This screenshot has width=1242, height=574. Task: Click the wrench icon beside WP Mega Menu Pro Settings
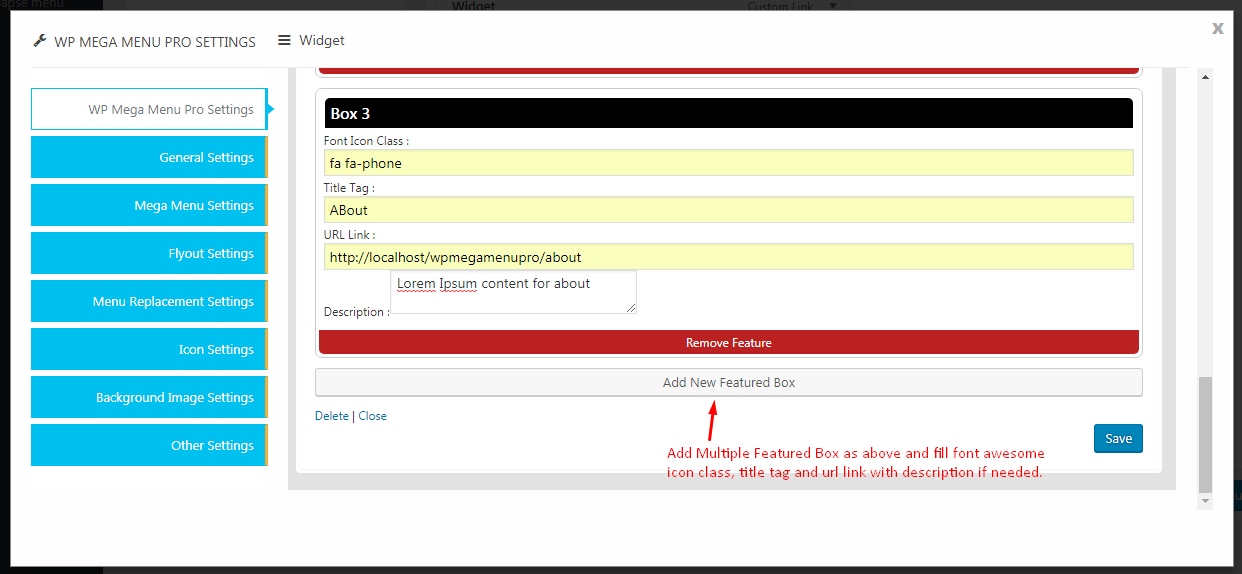click(x=40, y=41)
